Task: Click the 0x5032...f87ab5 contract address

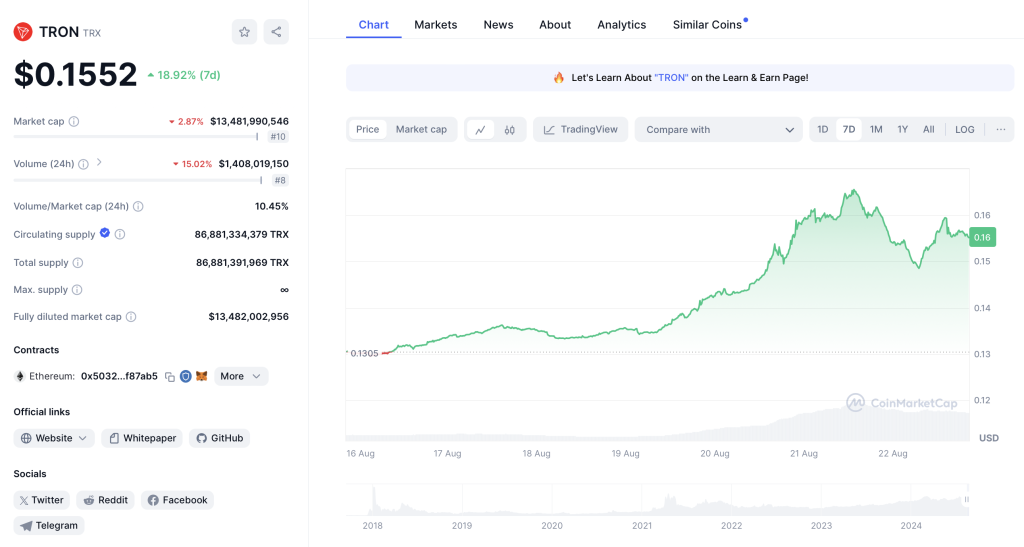Action: click(120, 377)
